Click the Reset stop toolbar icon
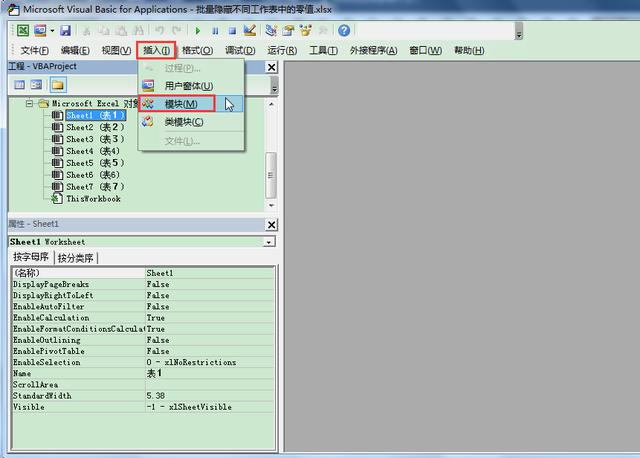Screen dimensions: 640x458 232,31
